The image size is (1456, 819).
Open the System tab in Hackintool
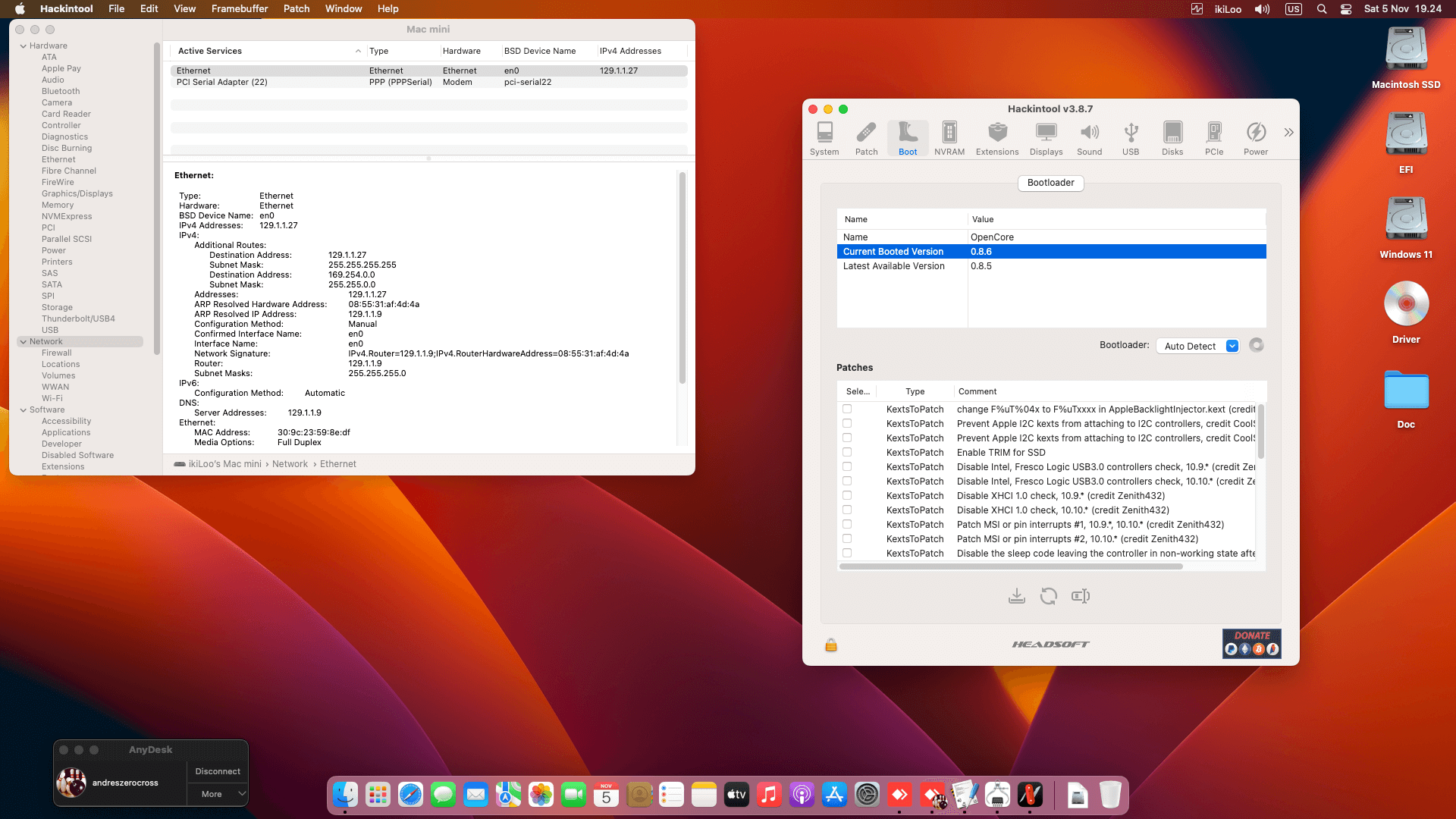824,138
